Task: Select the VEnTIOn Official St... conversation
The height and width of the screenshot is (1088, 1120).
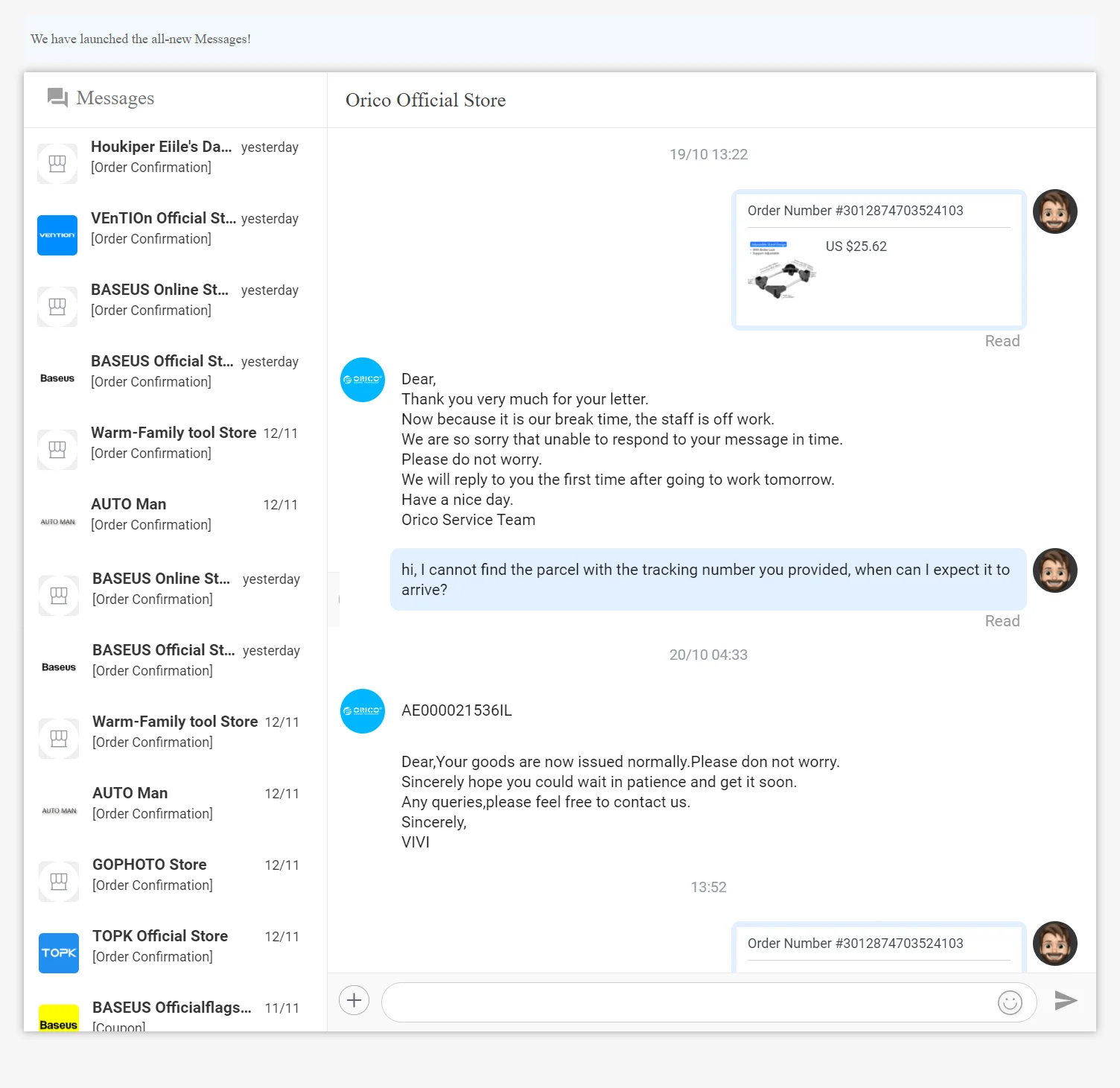Action: pyautogui.click(x=176, y=235)
